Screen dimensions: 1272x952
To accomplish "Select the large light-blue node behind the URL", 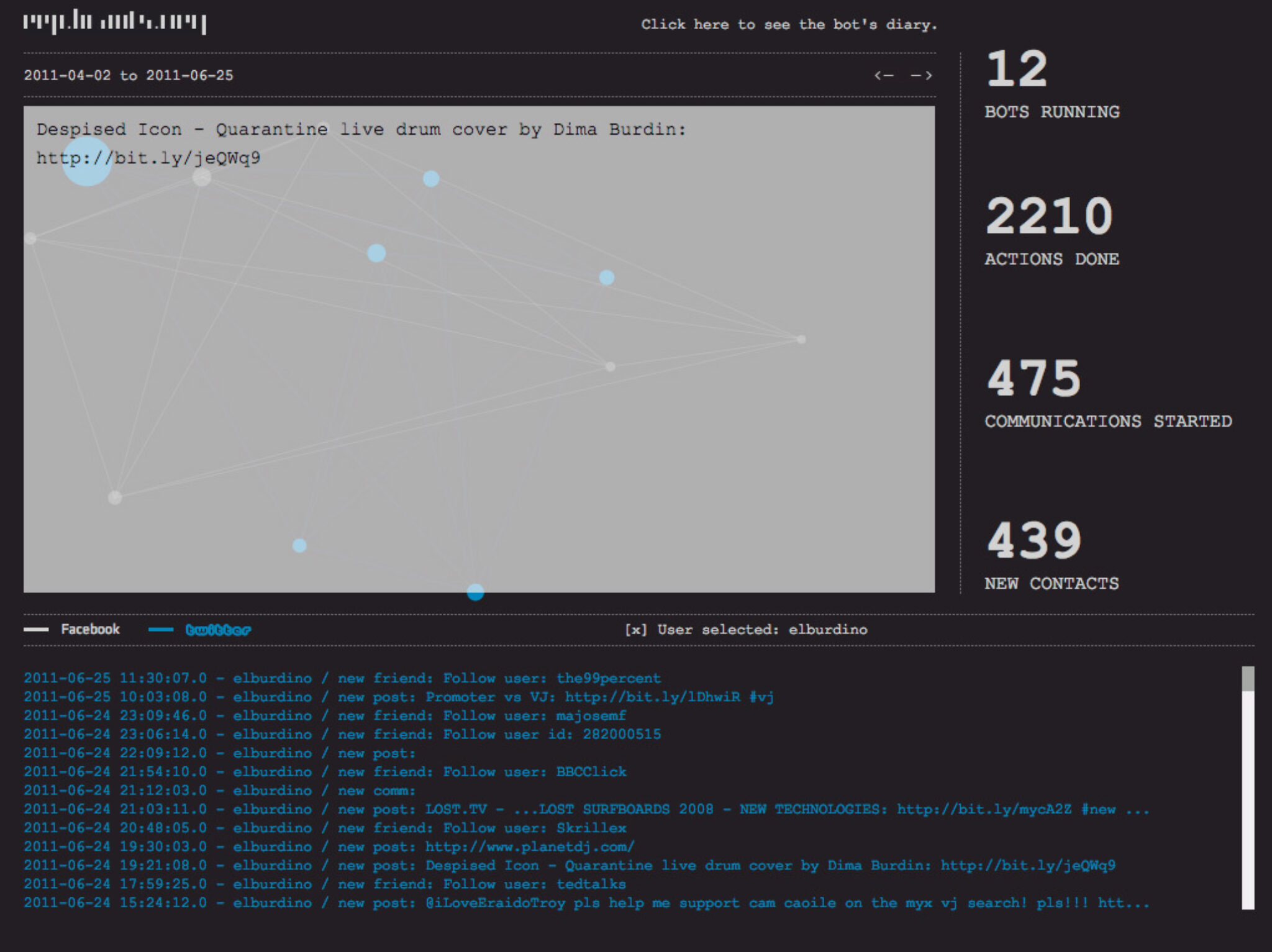I will tap(86, 161).
